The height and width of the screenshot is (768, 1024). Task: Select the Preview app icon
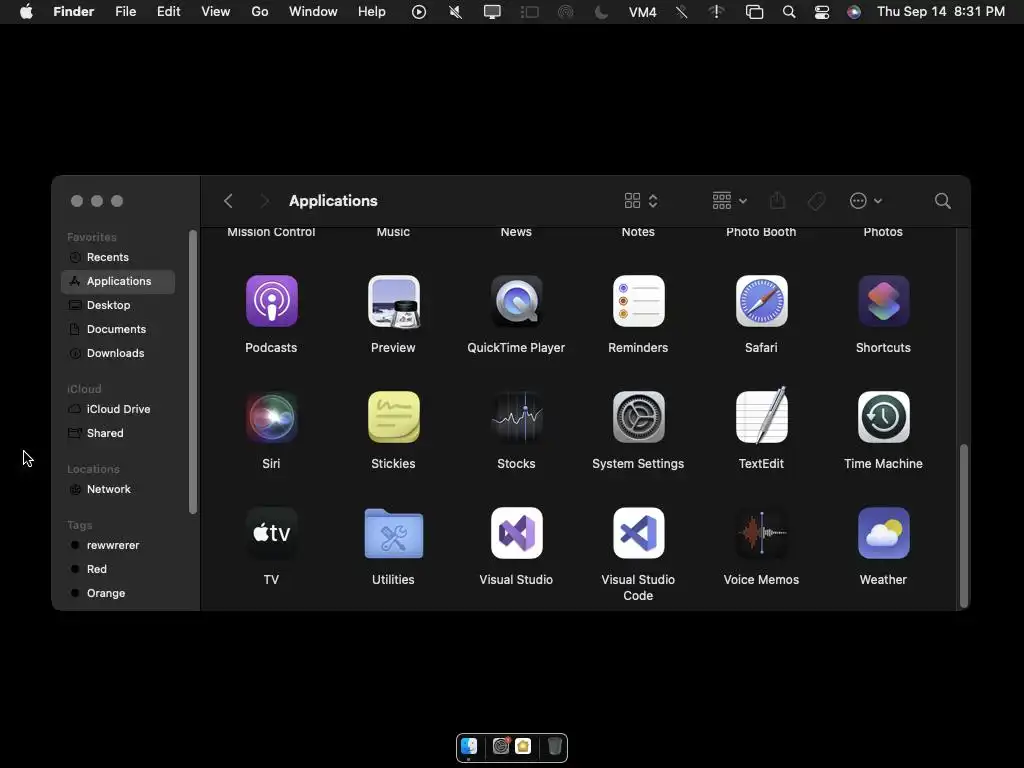(394, 301)
